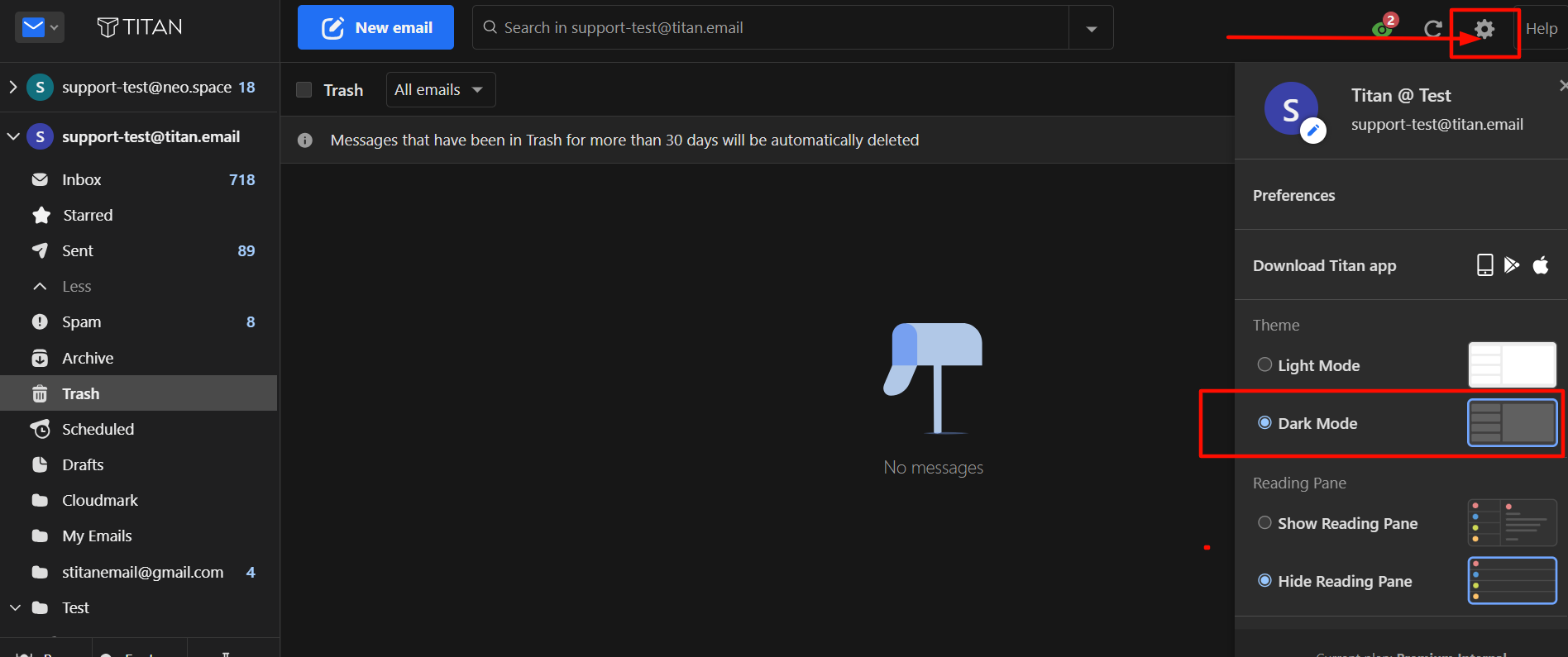Viewport: 1568px width, 657px height.
Task: Click Download Titan app label
Action: (1324, 265)
